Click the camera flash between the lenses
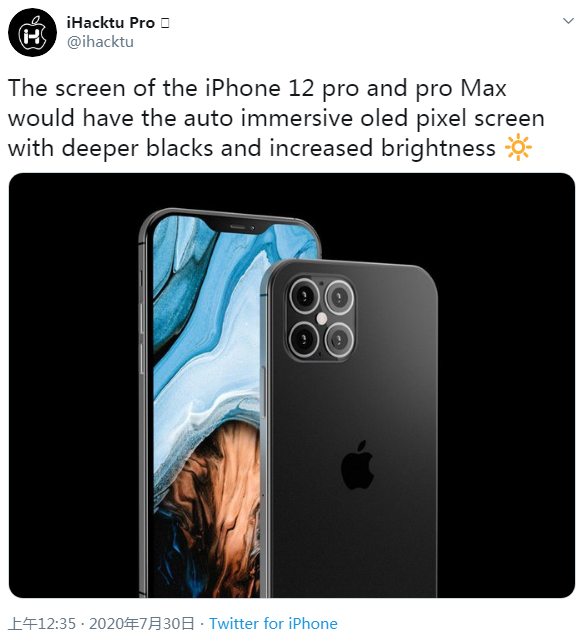Screen dimensions: 584x642 (x=322, y=318)
